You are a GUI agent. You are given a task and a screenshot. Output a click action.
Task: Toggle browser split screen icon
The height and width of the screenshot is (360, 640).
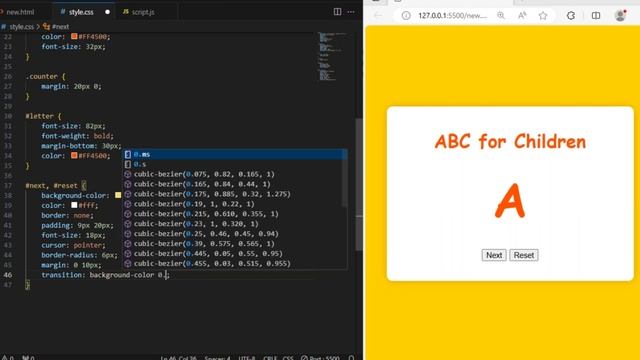(596, 16)
